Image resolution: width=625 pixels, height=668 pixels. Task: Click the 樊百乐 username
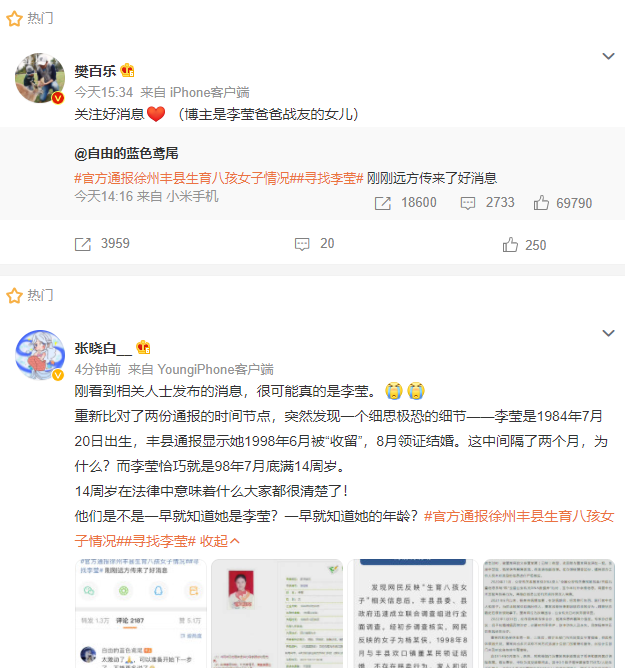[x=95, y=71]
